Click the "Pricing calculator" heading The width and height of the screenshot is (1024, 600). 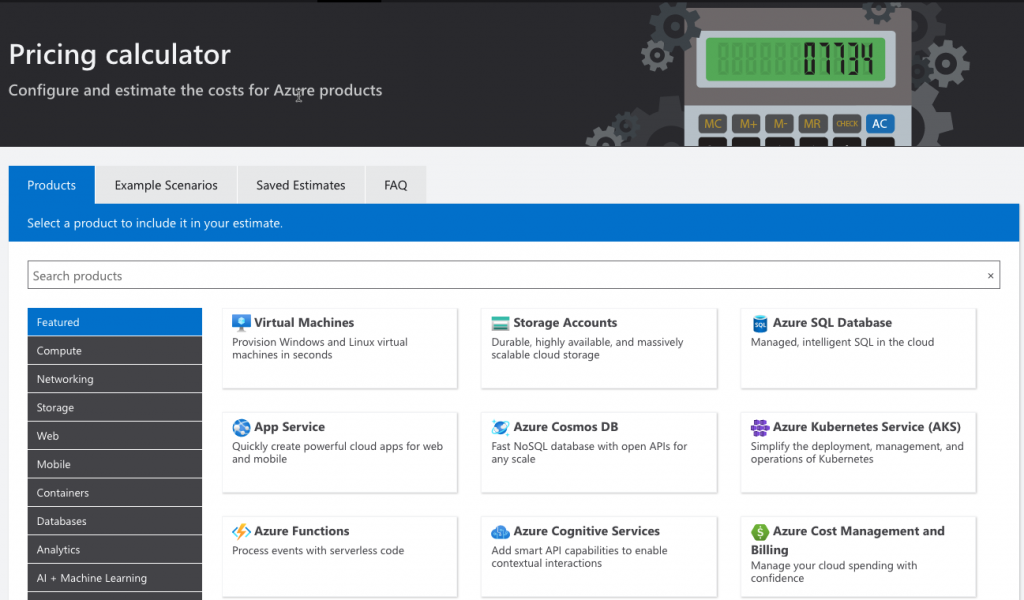click(120, 54)
